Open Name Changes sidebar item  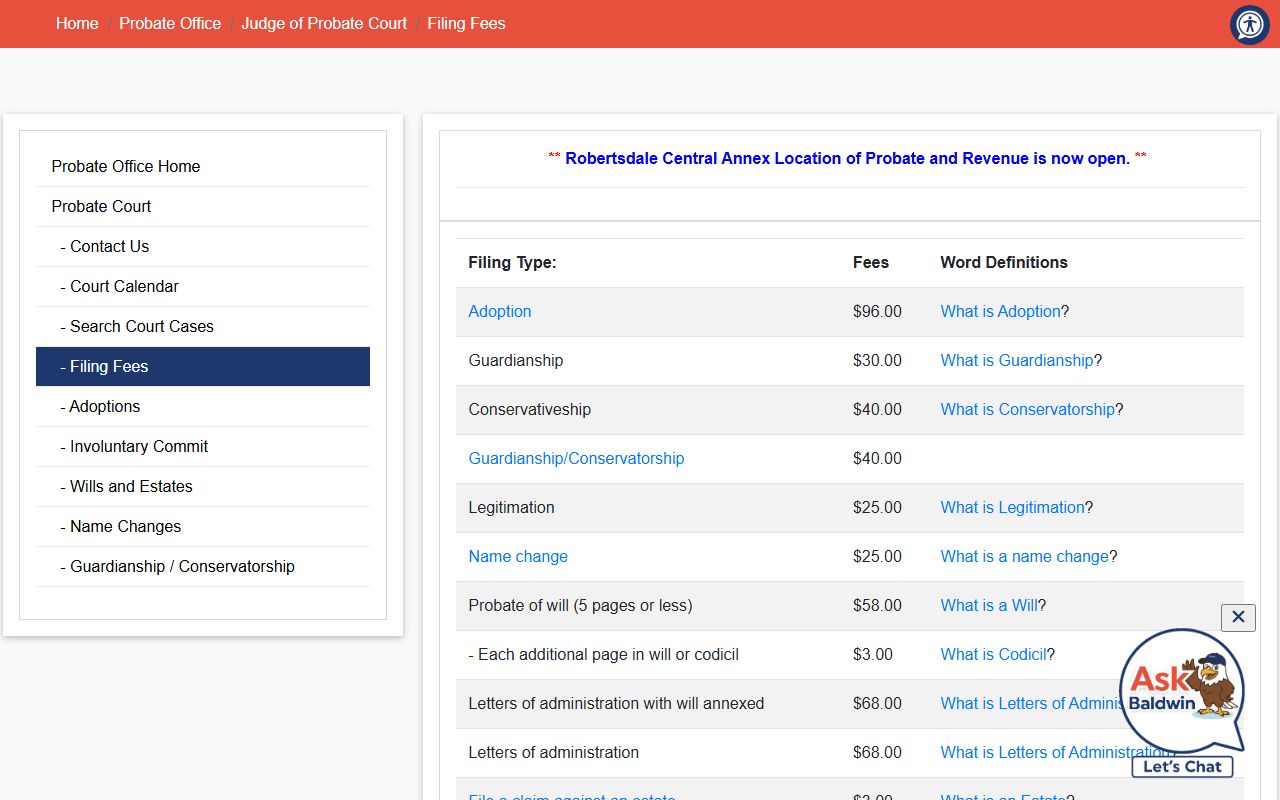[203, 527]
